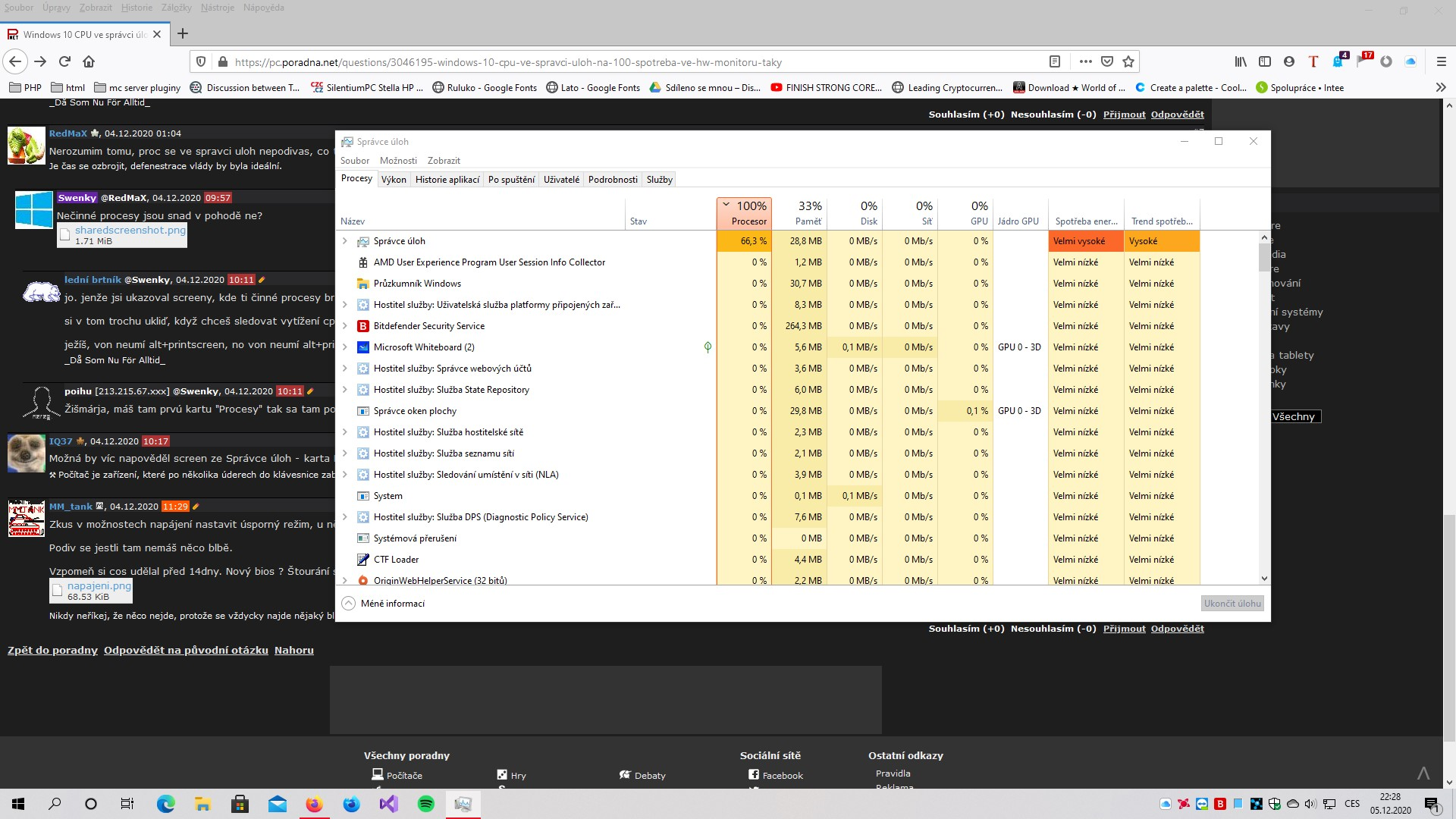Open Možnosti menu in Task Manager

point(398,161)
